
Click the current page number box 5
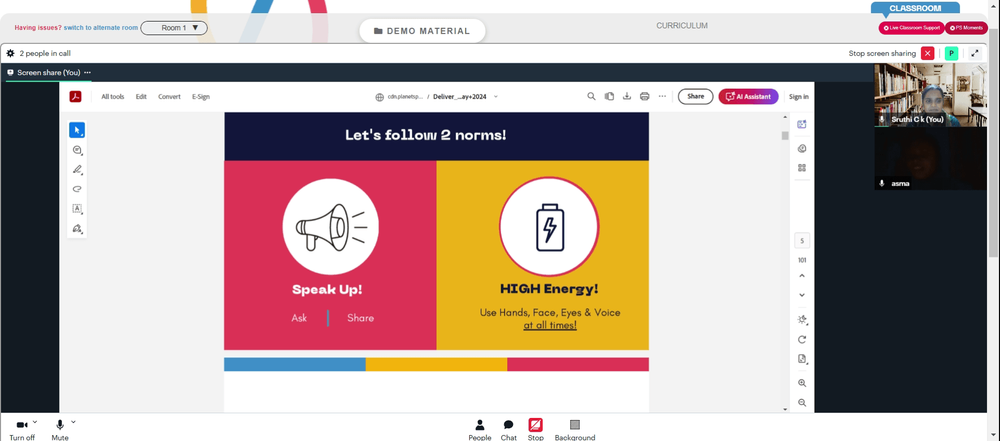[x=802, y=241]
